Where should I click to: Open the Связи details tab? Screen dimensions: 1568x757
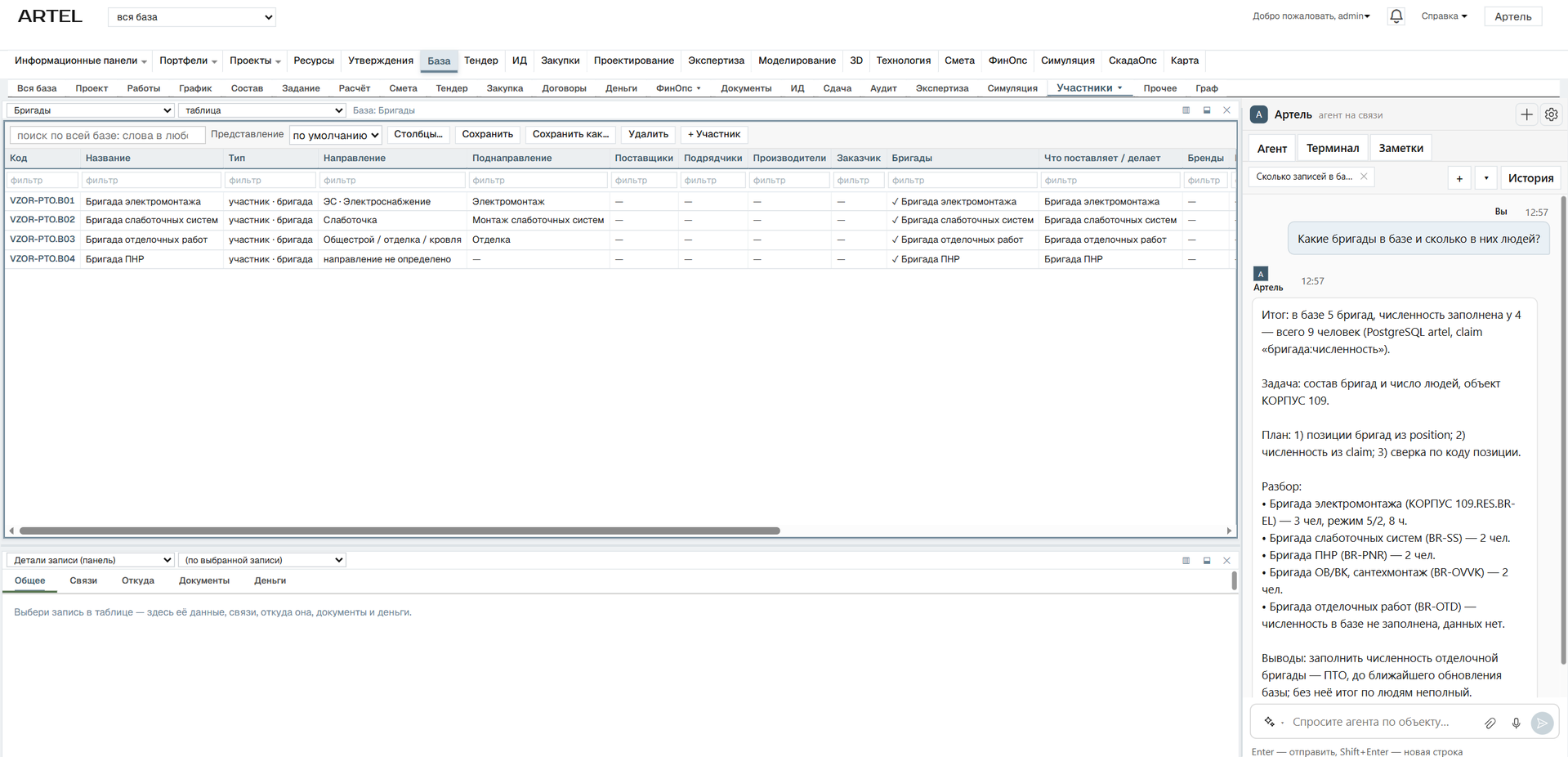[x=83, y=580]
